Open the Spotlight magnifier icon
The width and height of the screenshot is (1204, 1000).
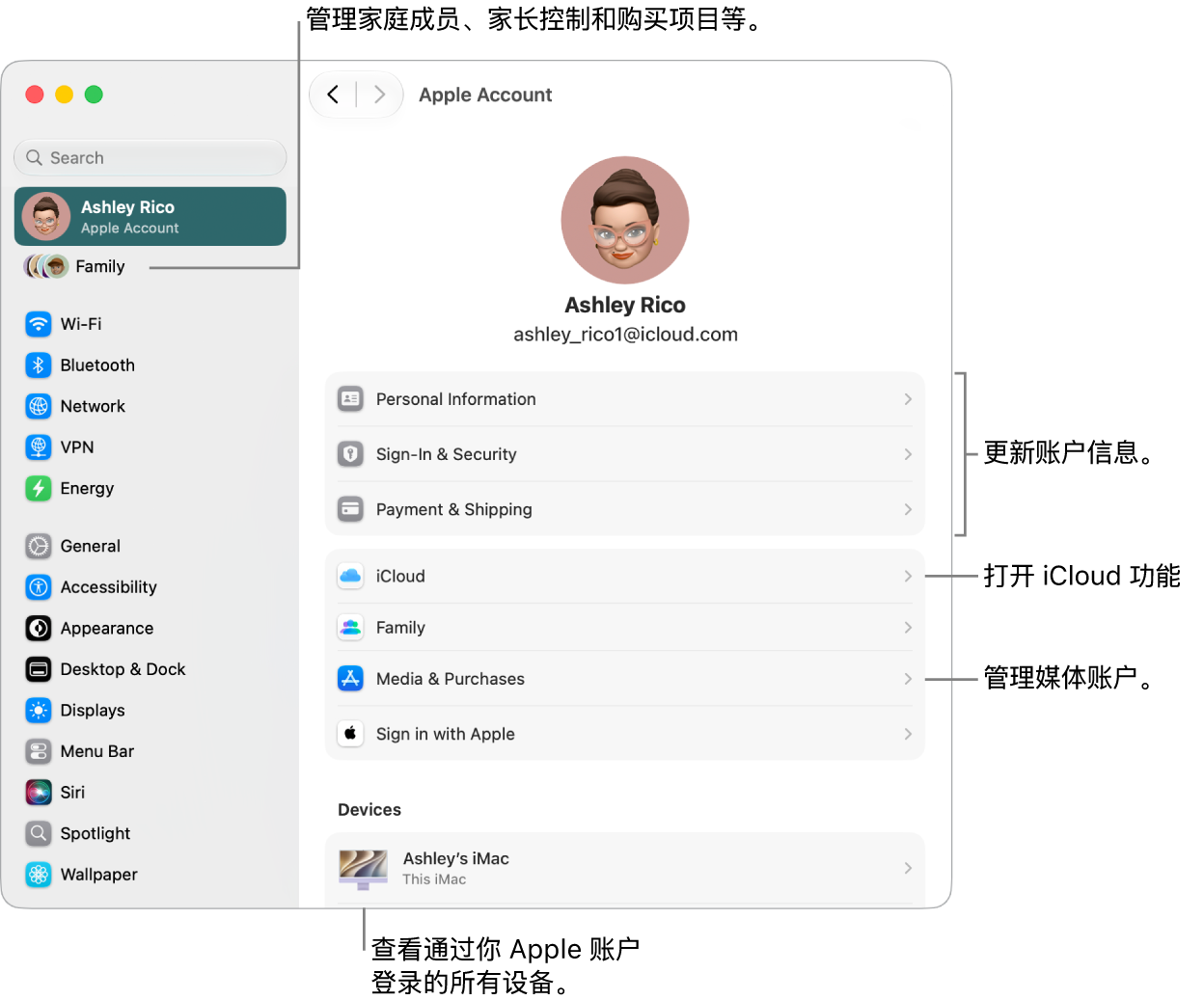coord(39,833)
